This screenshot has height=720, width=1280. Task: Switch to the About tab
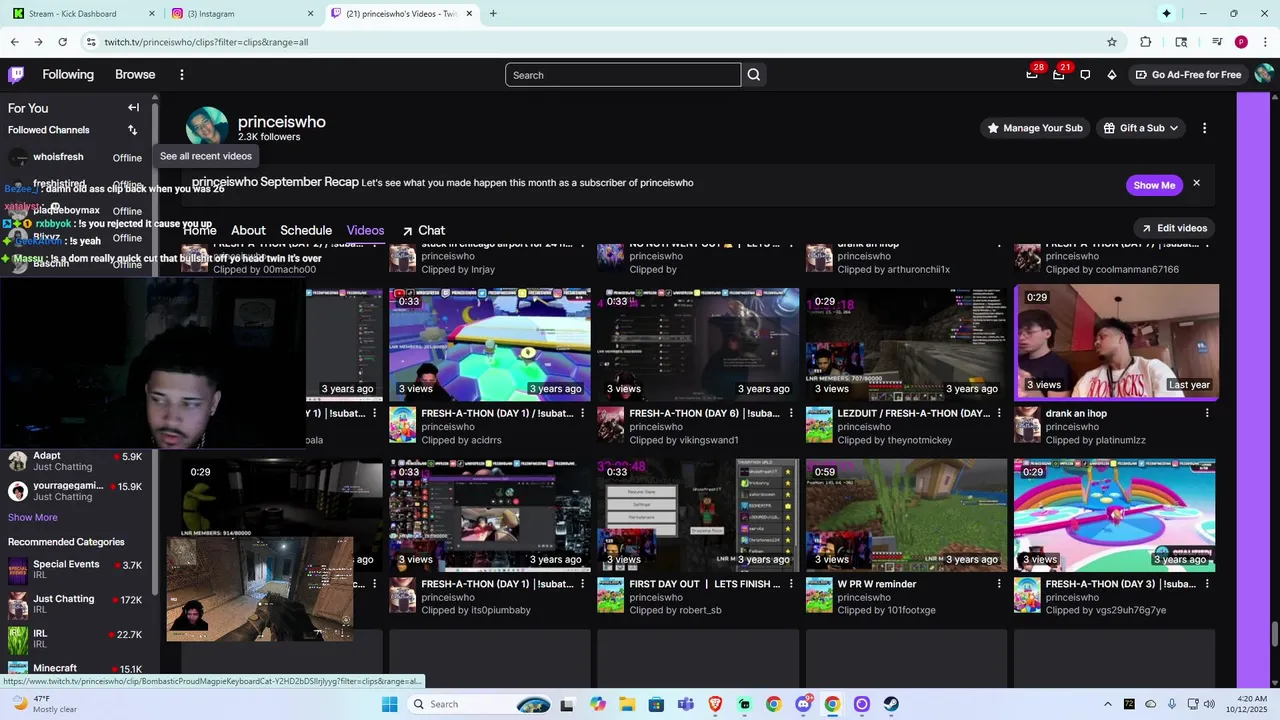tap(248, 230)
